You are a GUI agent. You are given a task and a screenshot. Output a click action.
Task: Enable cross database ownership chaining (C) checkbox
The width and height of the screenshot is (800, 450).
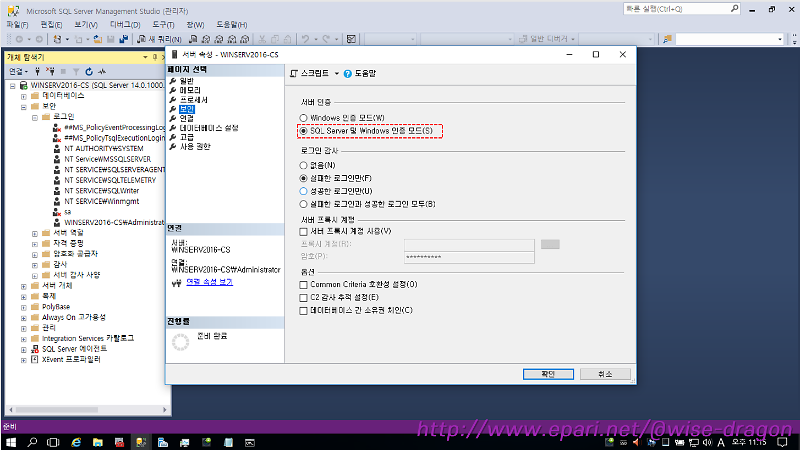304,310
